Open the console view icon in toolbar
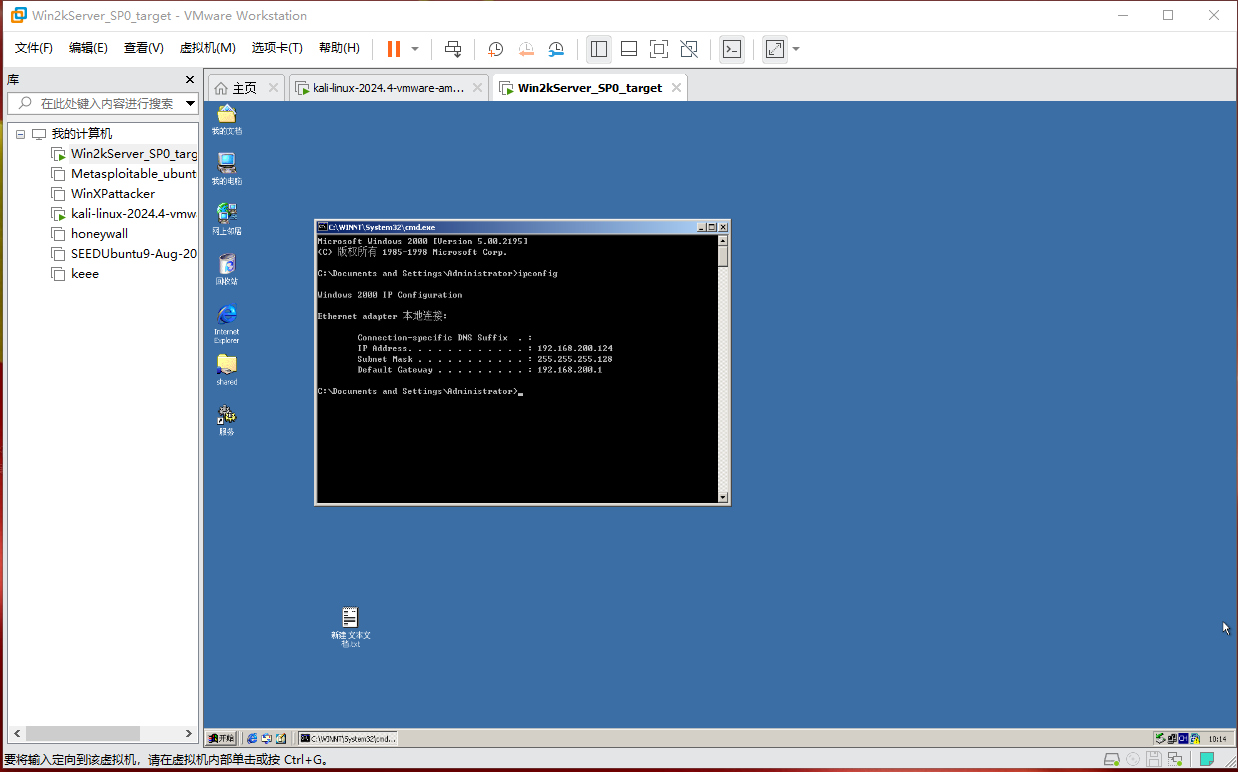Screen dimensions: 1238x772 coord(732,49)
